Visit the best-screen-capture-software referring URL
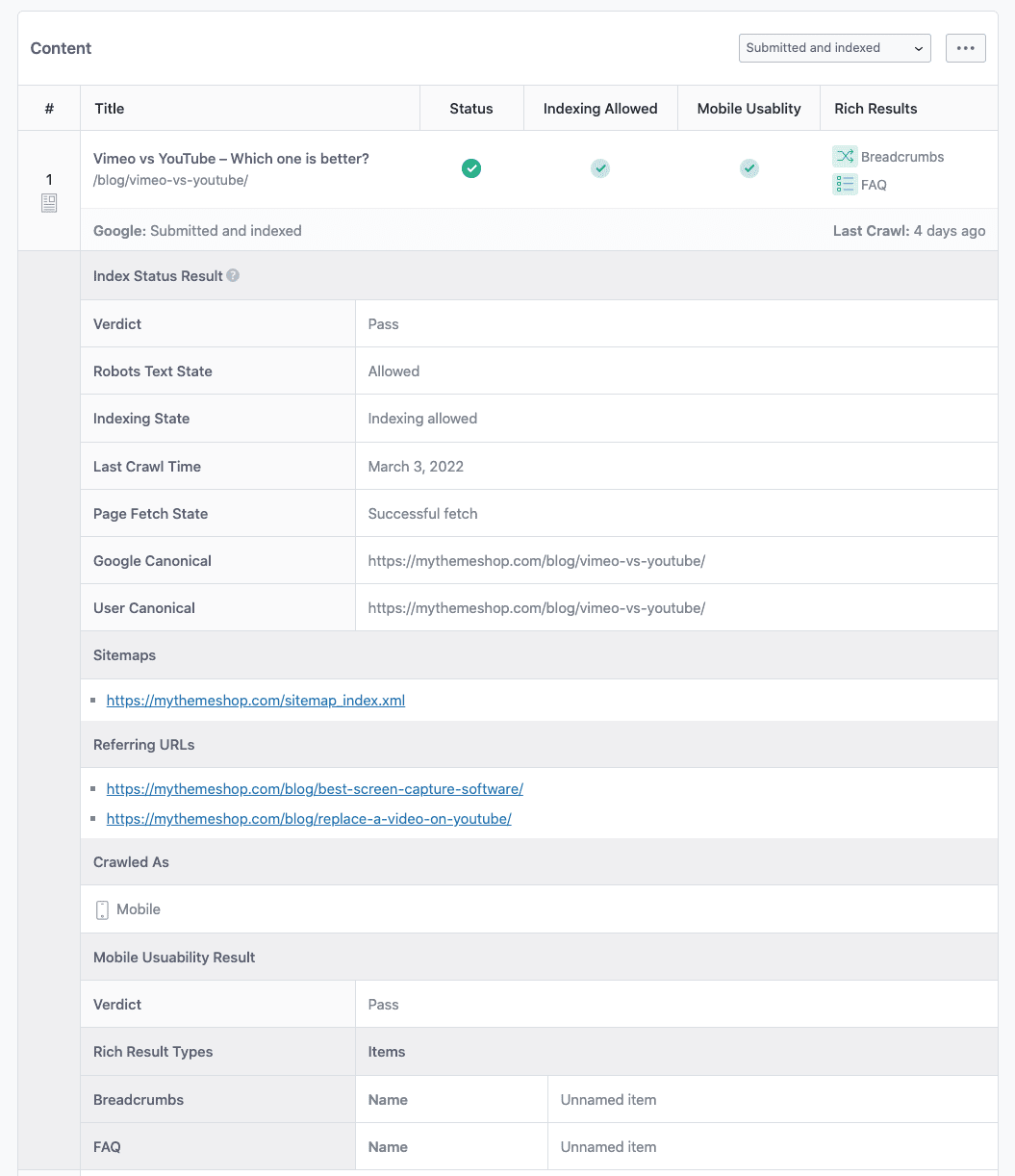Viewport: 1015px width, 1176px height. click(x=315, y=788)
